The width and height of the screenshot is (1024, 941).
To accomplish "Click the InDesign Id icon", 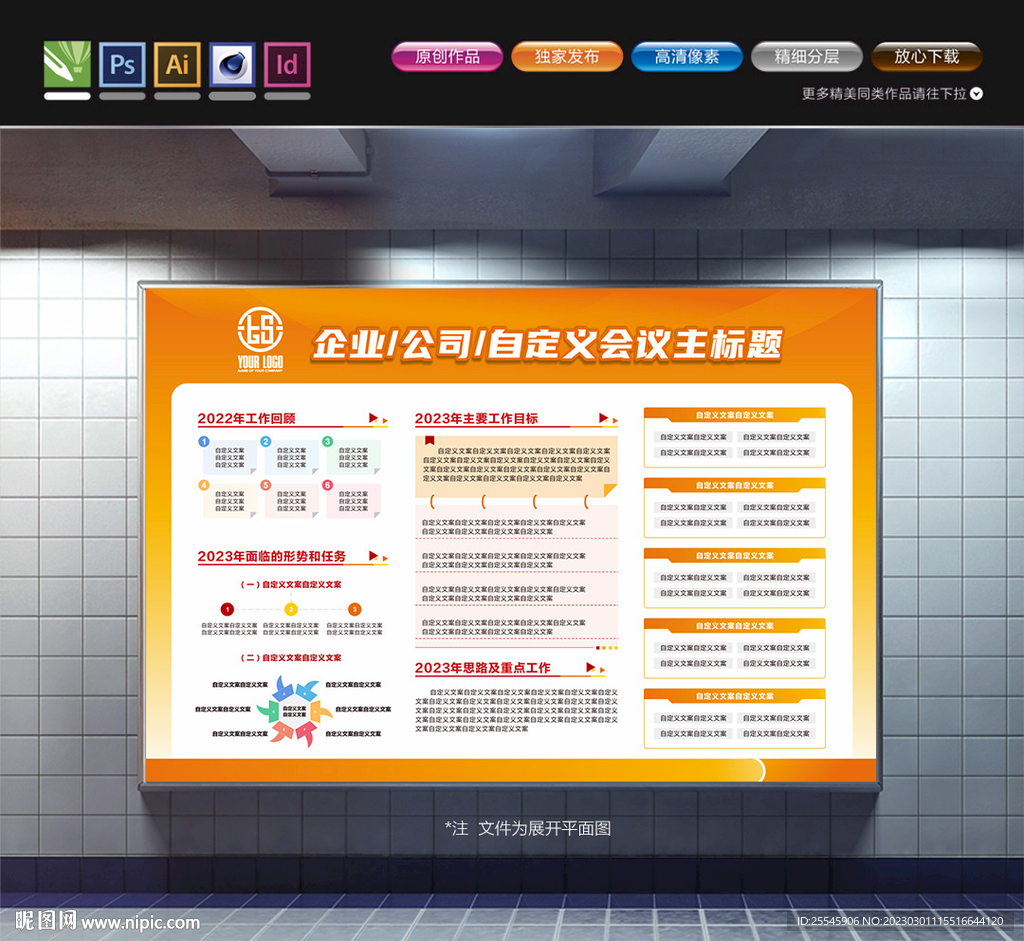I will [287, 65].
